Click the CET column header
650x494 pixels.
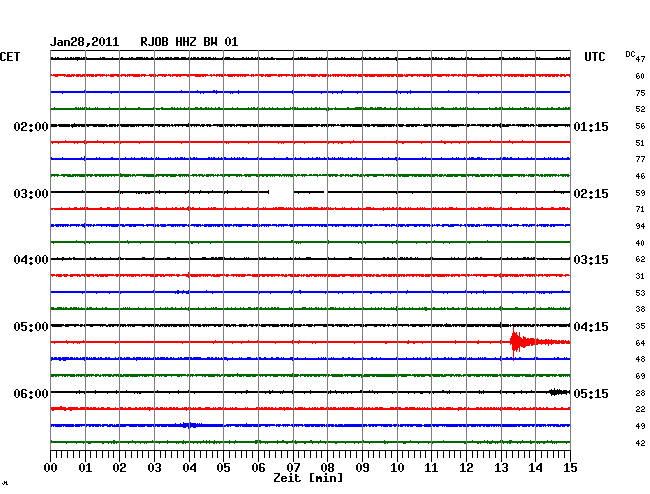click(10, 57)
